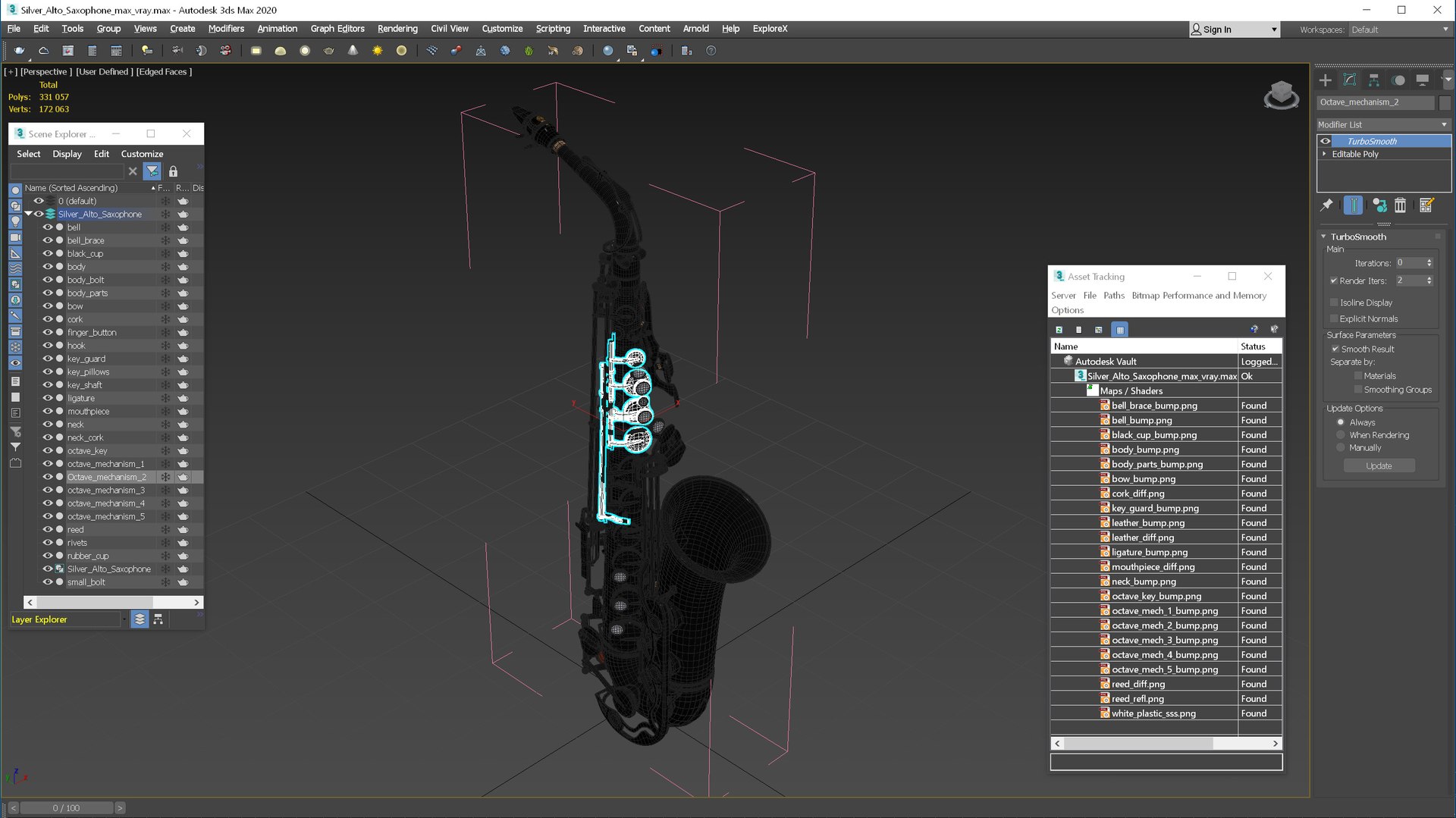The width and height of the screenshot is (1456, 818).
Task: Click the TurboSmooth Update button
Action: (x=1379, y=466)
